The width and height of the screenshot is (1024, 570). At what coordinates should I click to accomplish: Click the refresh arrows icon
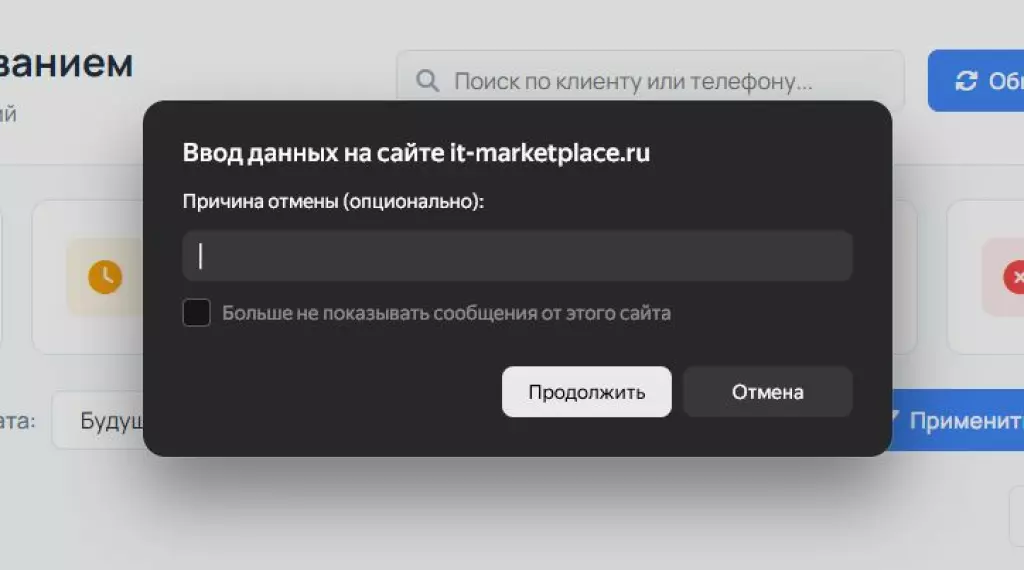(966, 81)
